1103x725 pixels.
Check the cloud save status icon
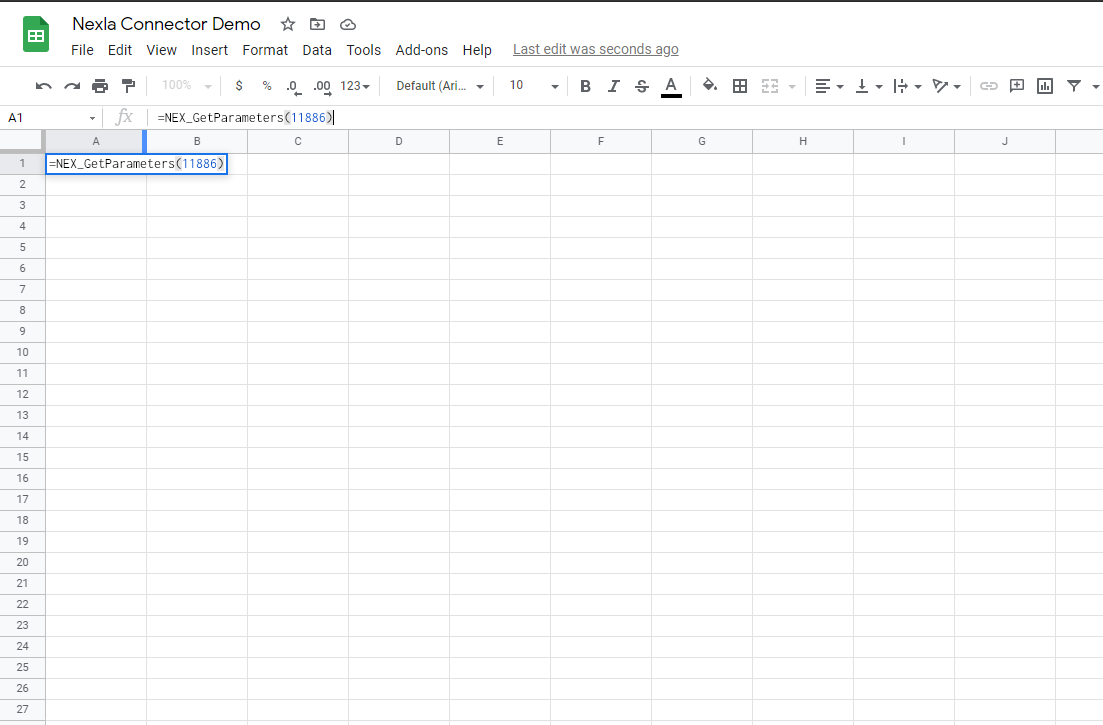348,25
